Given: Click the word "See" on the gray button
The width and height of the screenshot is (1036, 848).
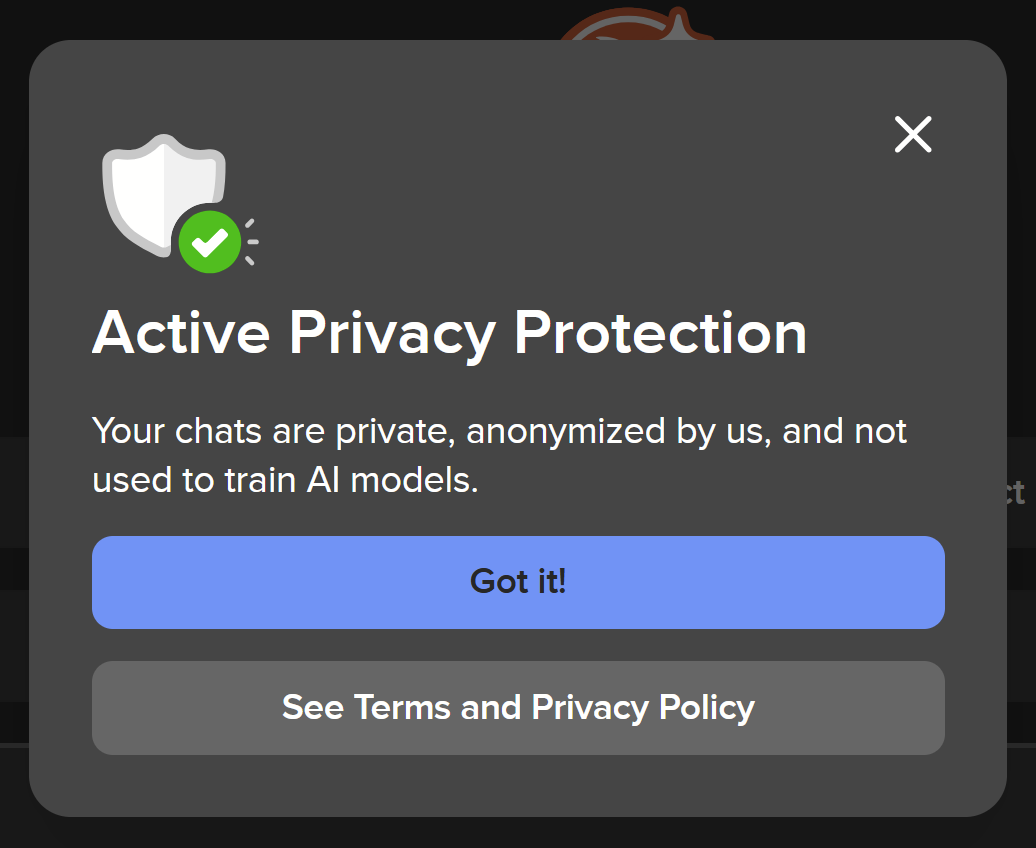Looking at the screenshot, I should click(x=313, y=708).
